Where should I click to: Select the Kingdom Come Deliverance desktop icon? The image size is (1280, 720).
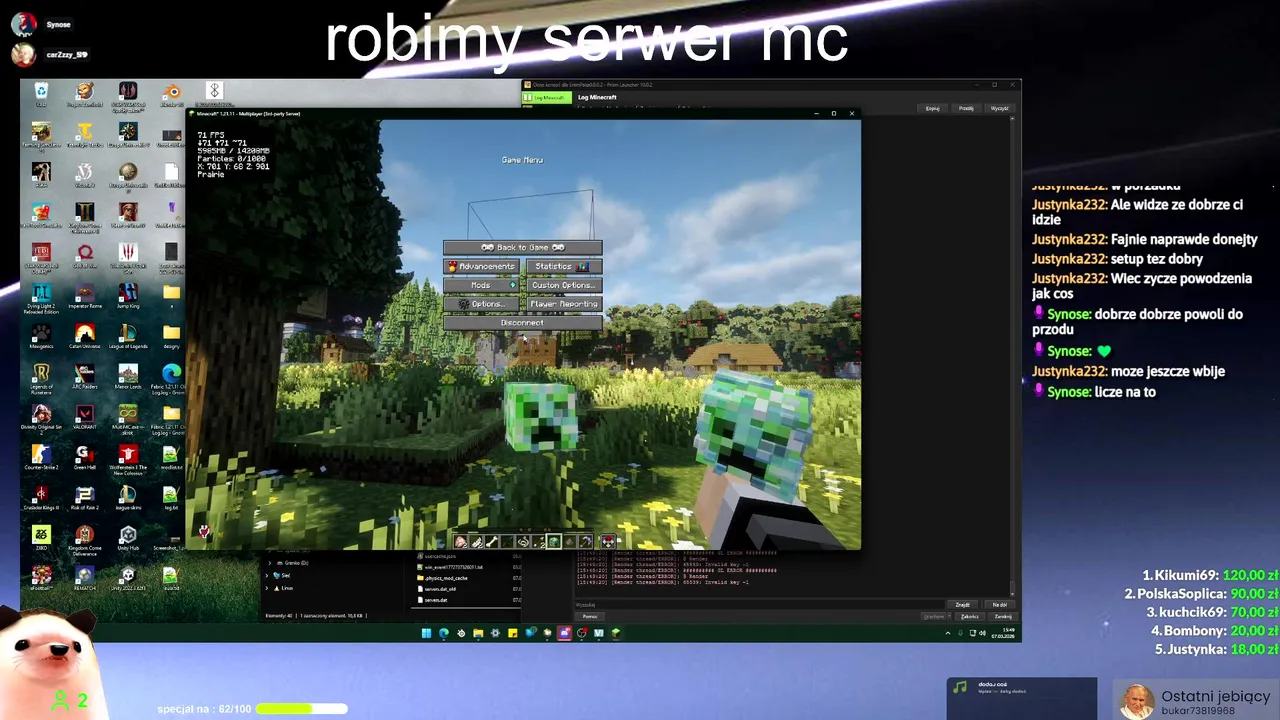84,539
